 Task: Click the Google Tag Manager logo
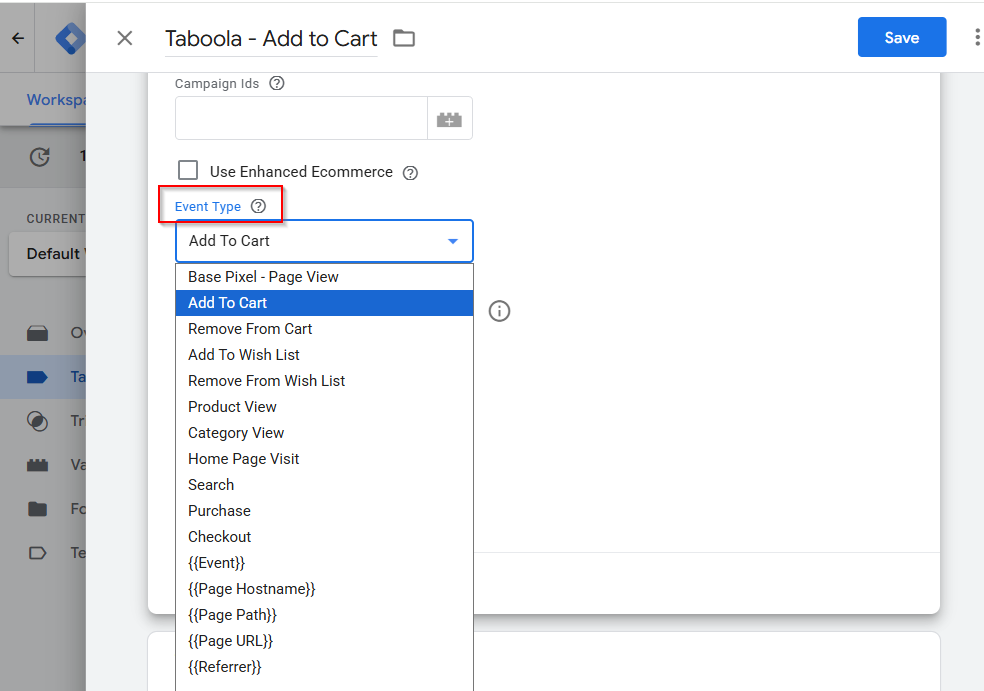tap(70, 39)
